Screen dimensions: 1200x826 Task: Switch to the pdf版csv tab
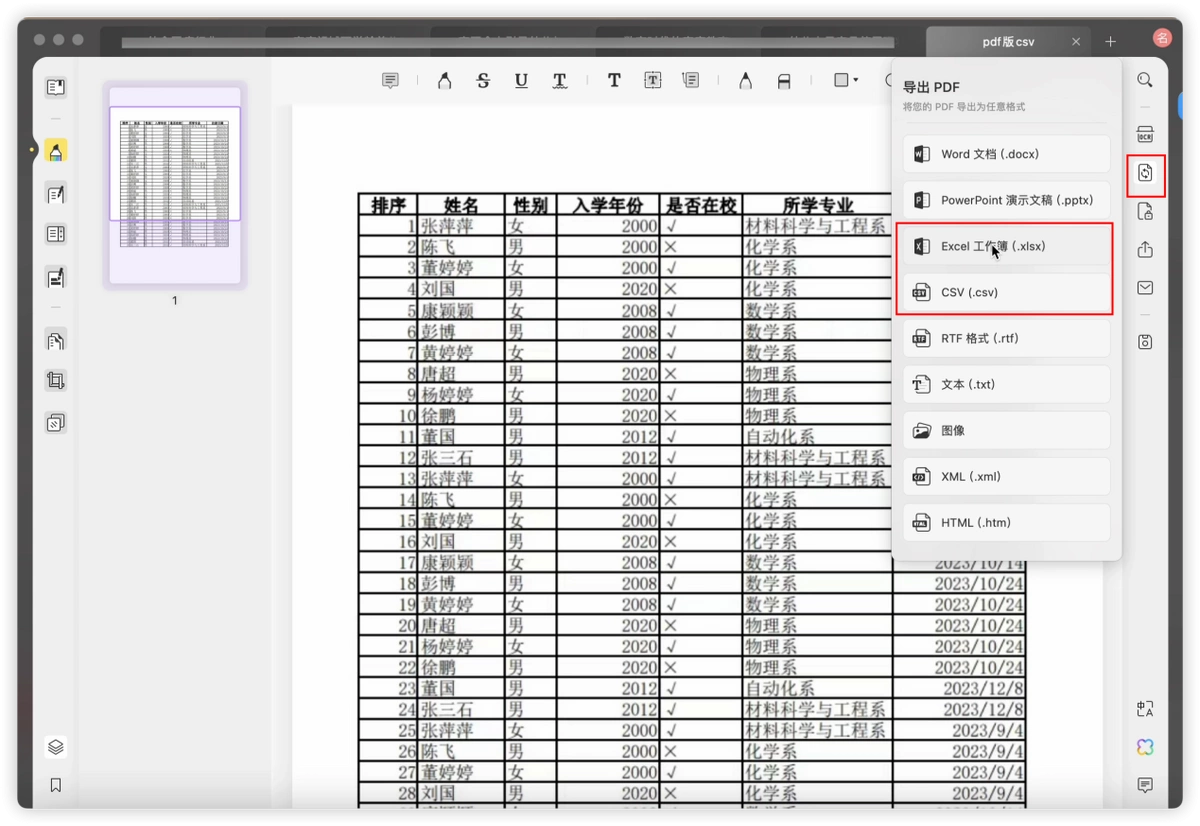1008,42
